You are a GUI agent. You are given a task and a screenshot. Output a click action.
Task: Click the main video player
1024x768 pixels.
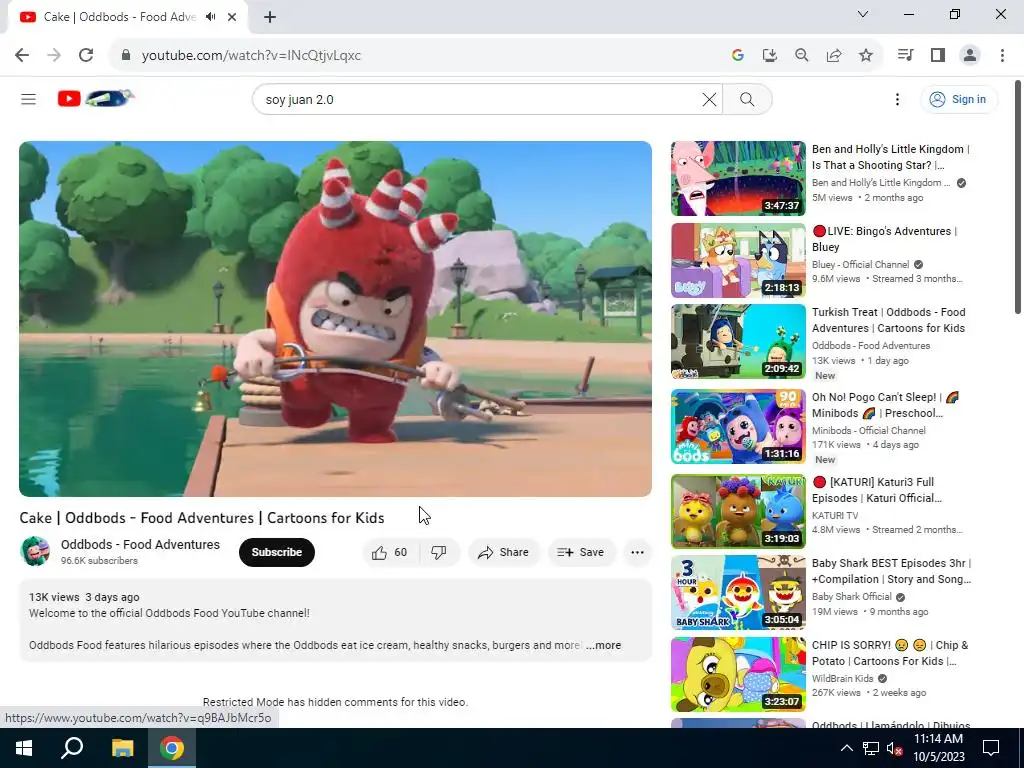point(335,319)
